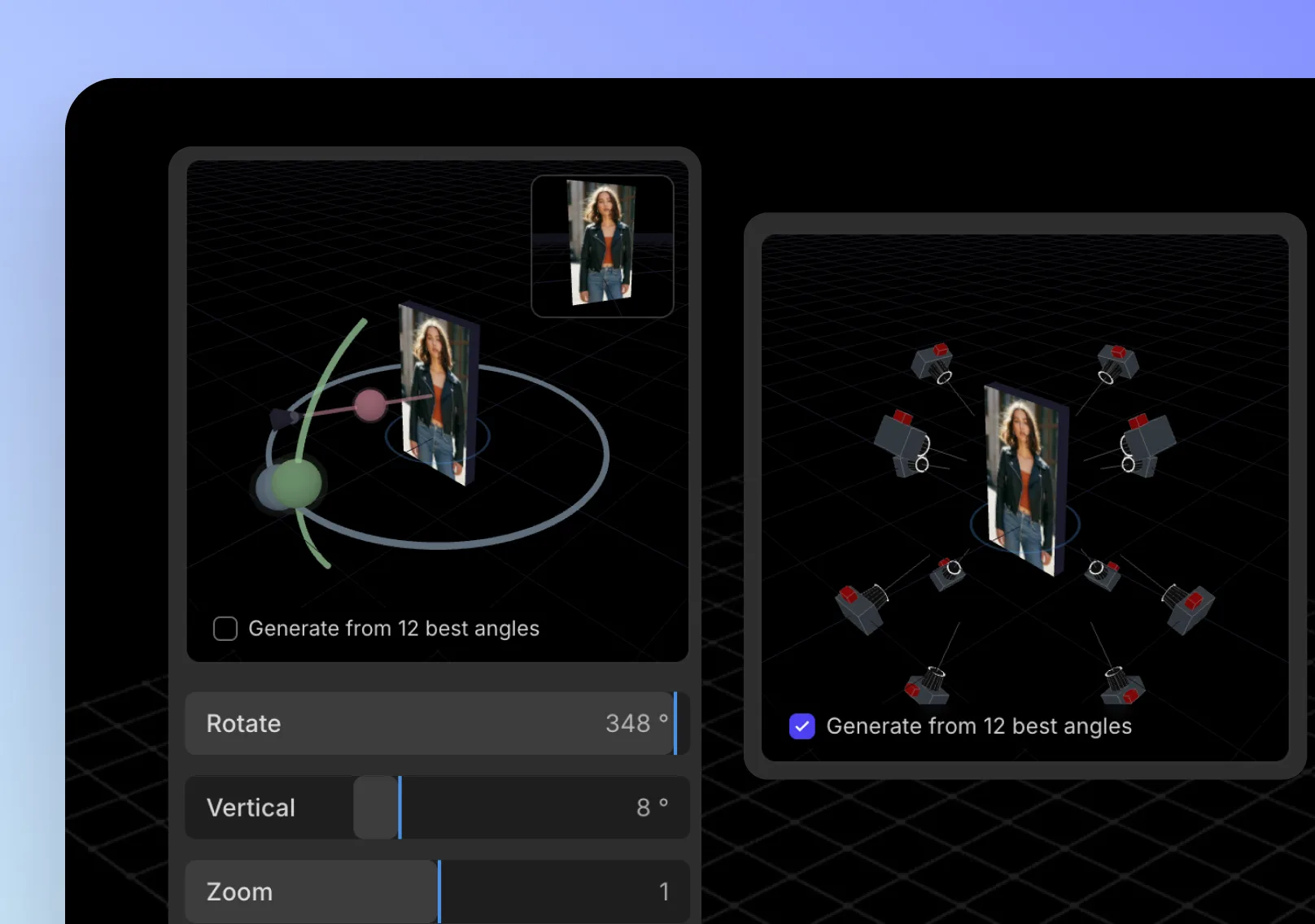
Task: Open the camera preview thumbnail of the woman
Action: click(x=602, y=246)
